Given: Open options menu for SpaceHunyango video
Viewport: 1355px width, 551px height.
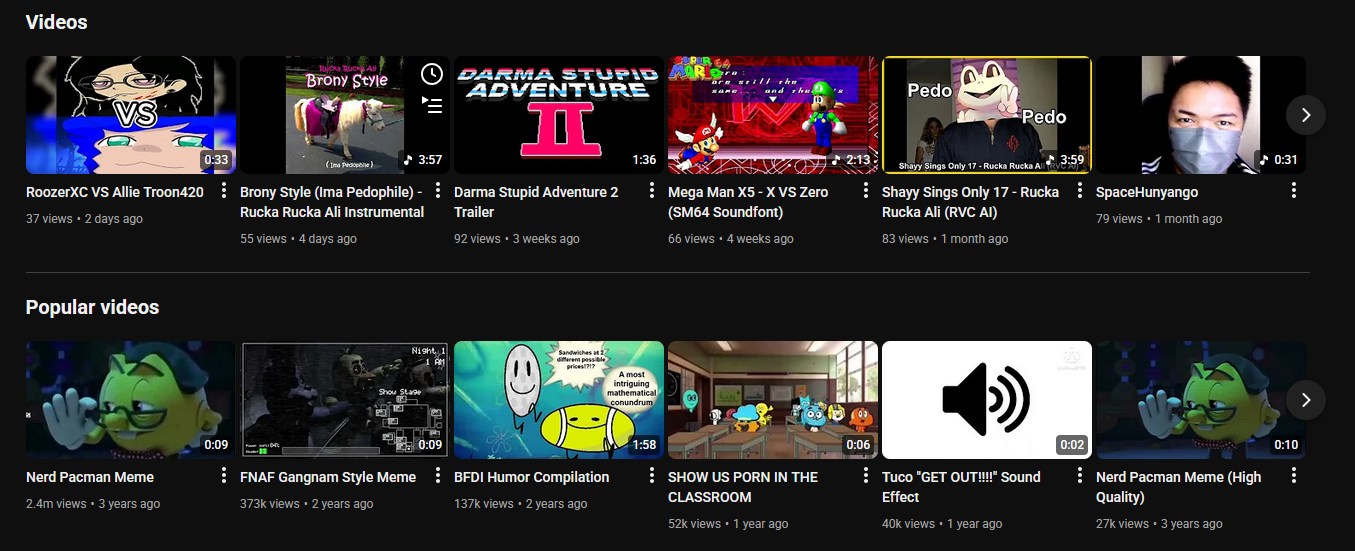Looking at the screenshot, I should (1293, 190).
